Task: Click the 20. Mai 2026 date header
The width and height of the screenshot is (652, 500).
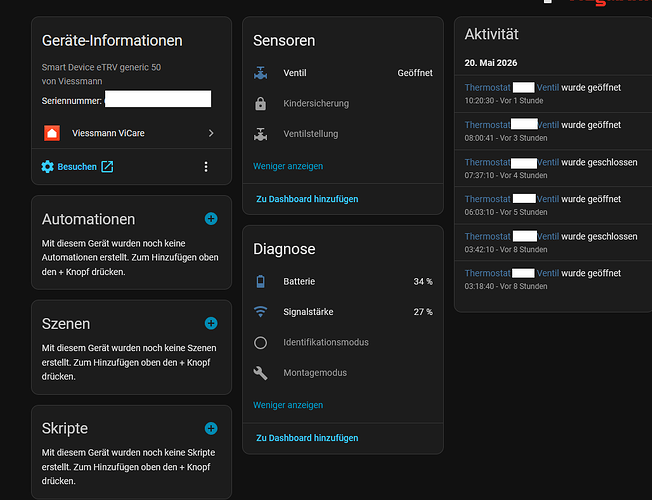Action: (x=491, y=63)
